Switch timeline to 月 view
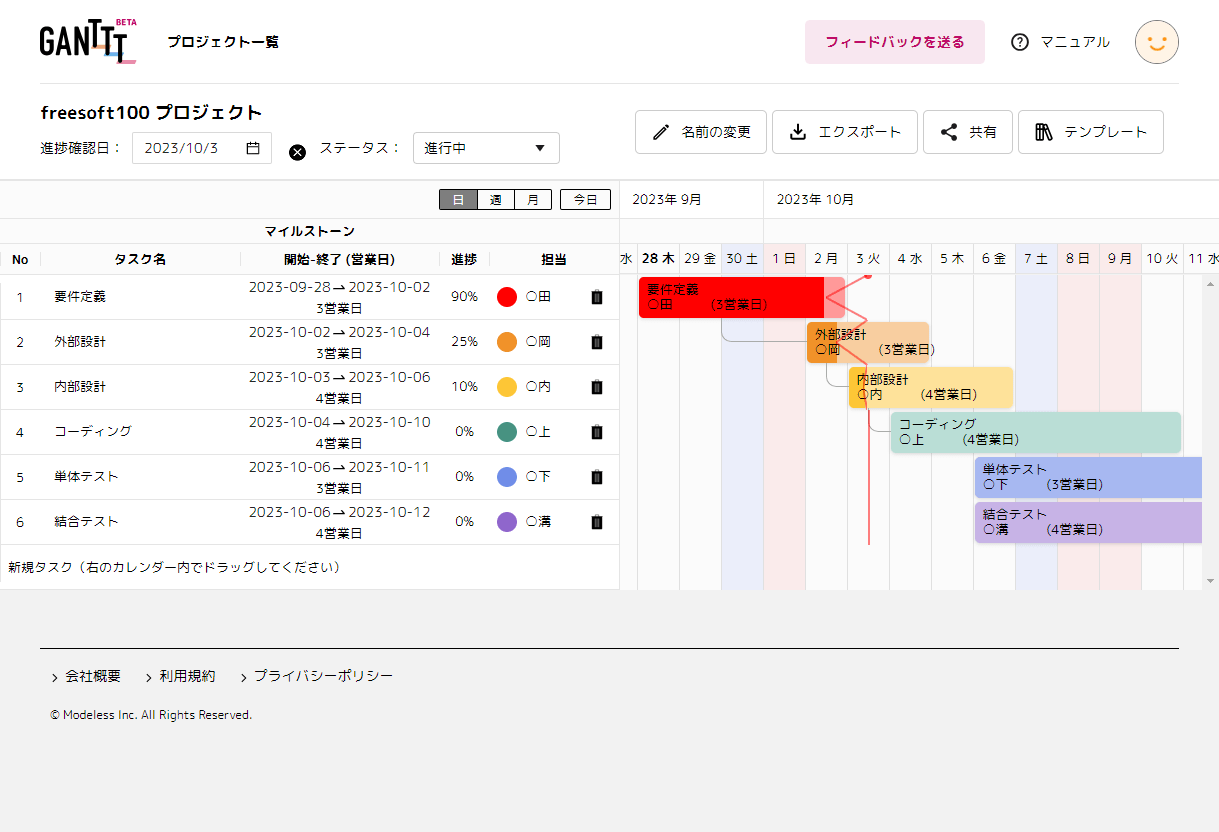This screenshot has width=1219, height=832. pyautogui.click(x=533, y=200)
